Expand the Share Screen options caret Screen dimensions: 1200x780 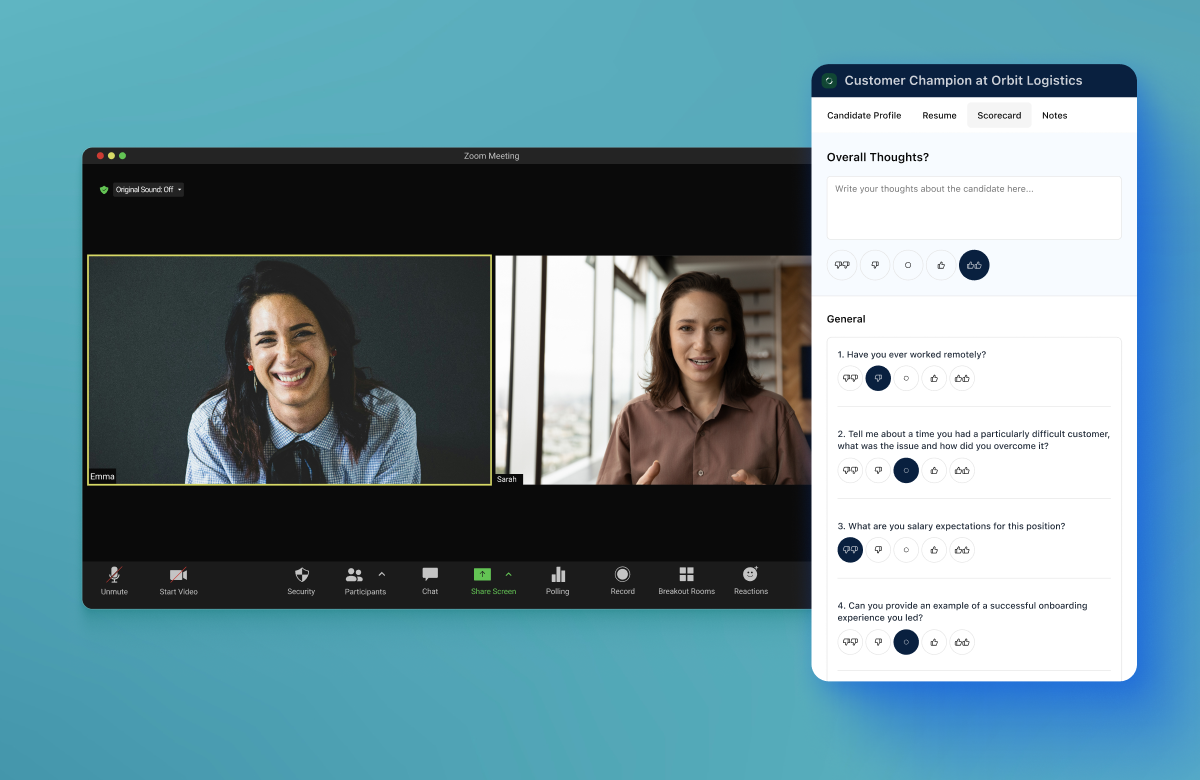[x=508, y=574]
